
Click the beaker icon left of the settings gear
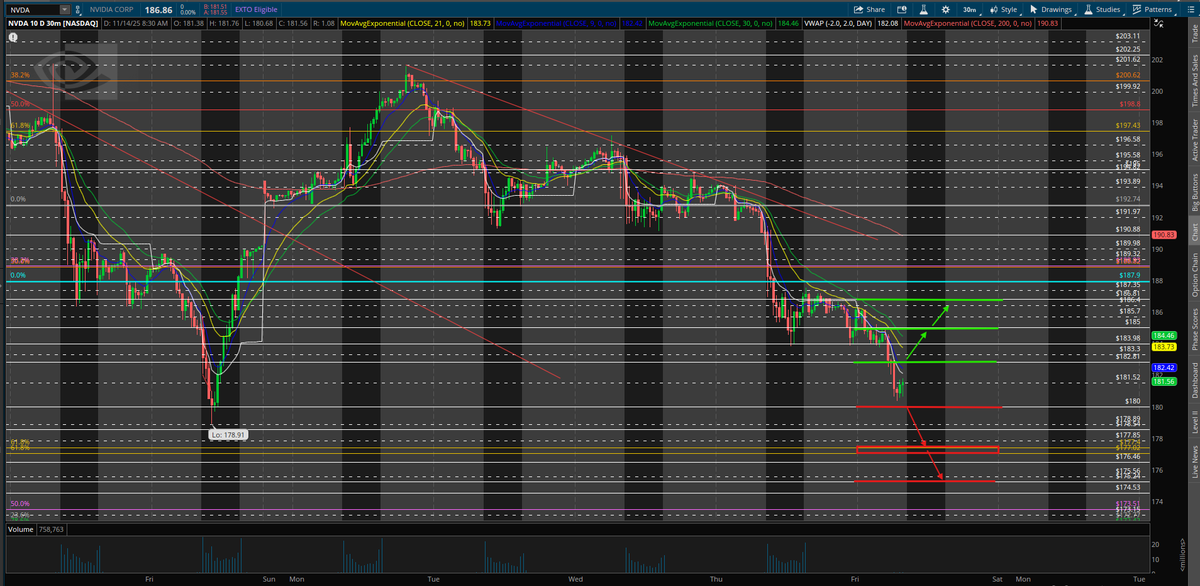(x=925, y=9)
